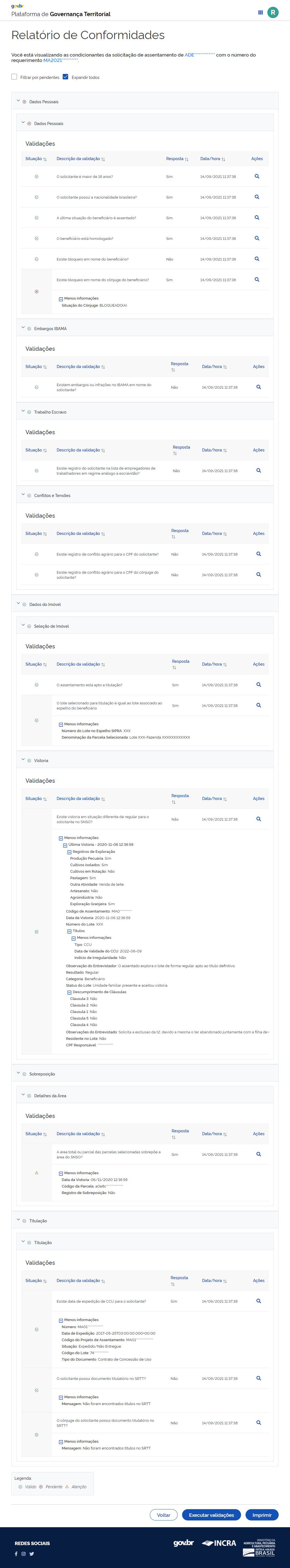Screen dimensions: 290x1568
Task: Collapse the 'Embargos IBAMA' section
Action: click(23, 328)
